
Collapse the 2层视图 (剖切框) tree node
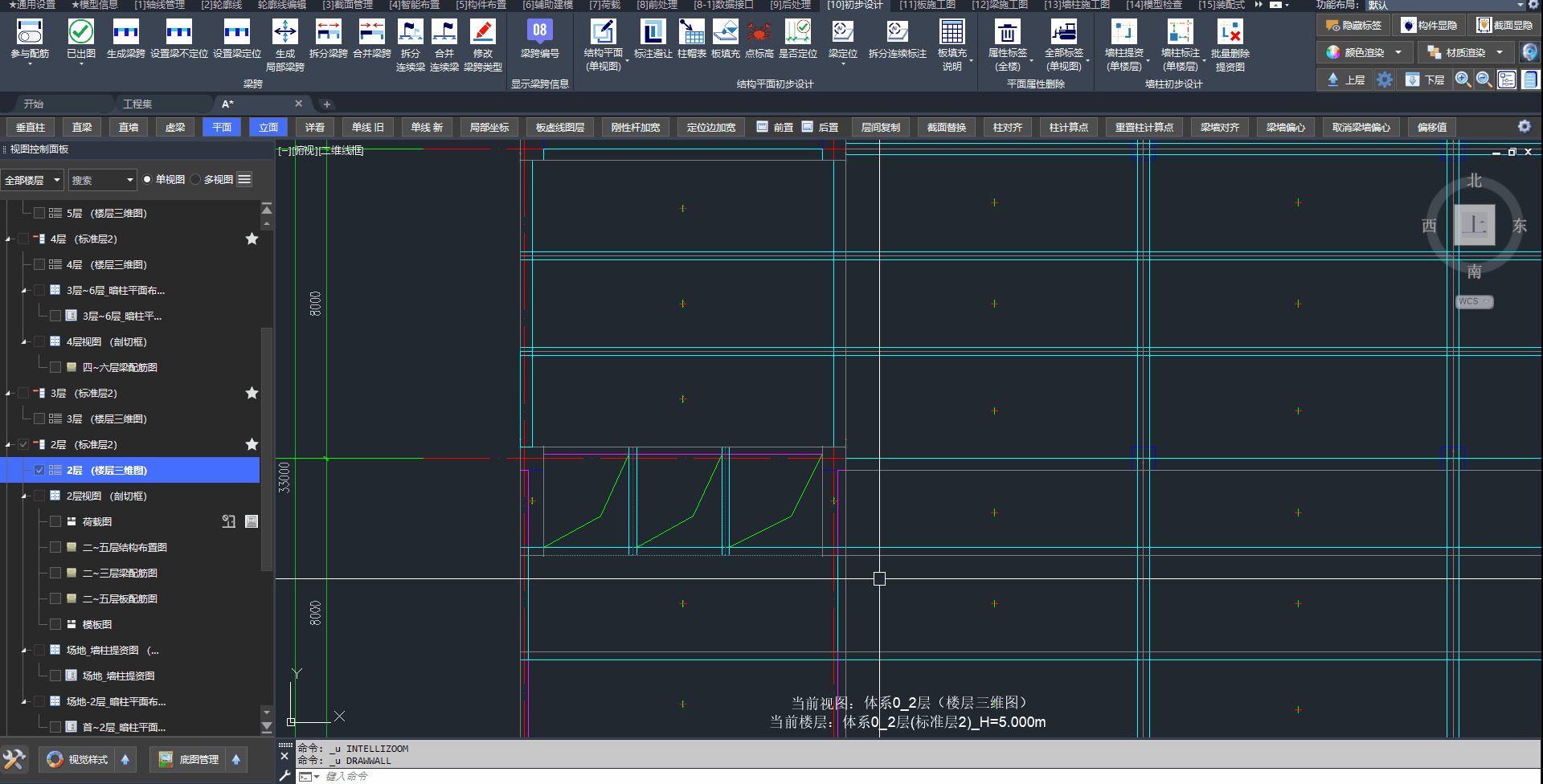24,496
